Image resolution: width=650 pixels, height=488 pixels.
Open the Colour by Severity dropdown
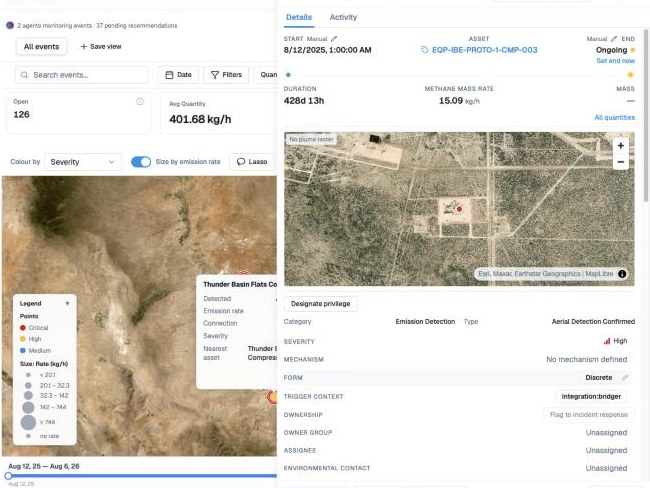click(83, 162)
